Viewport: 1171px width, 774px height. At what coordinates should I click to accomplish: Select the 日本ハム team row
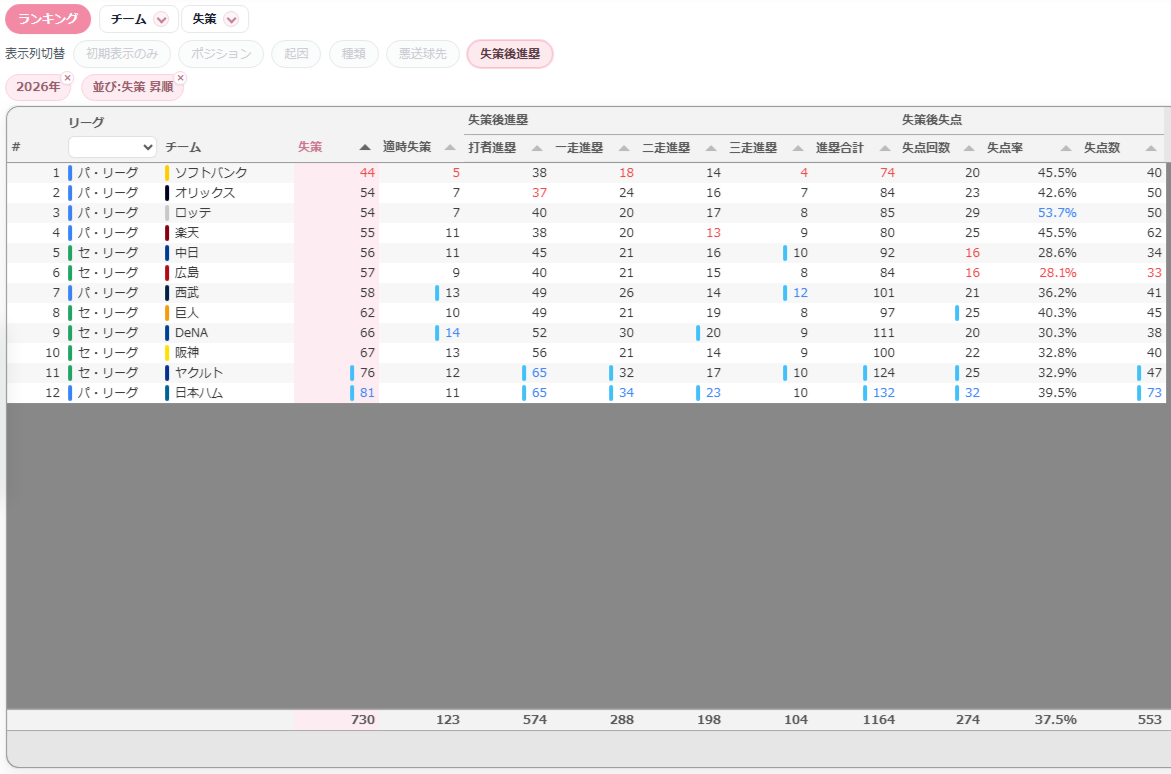coord(585,392)
